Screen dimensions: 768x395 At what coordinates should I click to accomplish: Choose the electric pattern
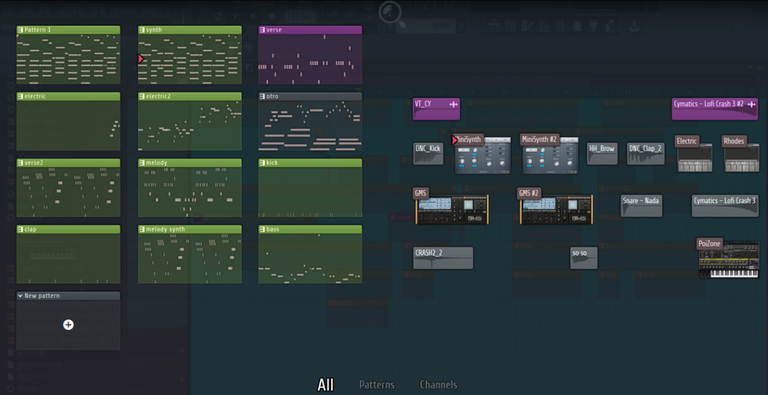tap(69, 122)
